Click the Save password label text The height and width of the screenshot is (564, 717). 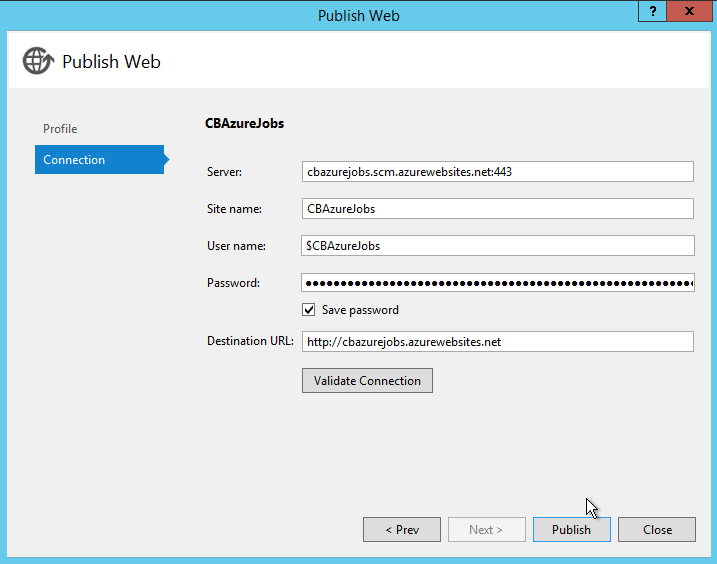(360, 310)
